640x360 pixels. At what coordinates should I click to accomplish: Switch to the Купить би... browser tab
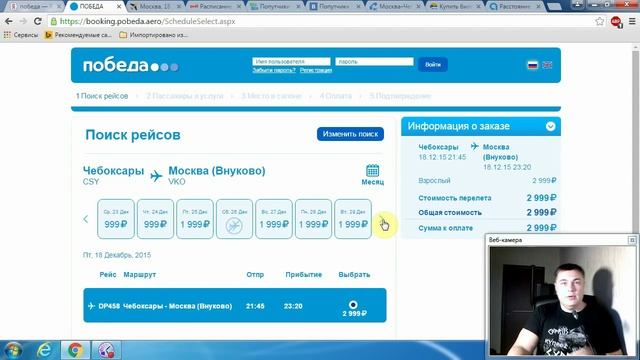pos(454,7)
